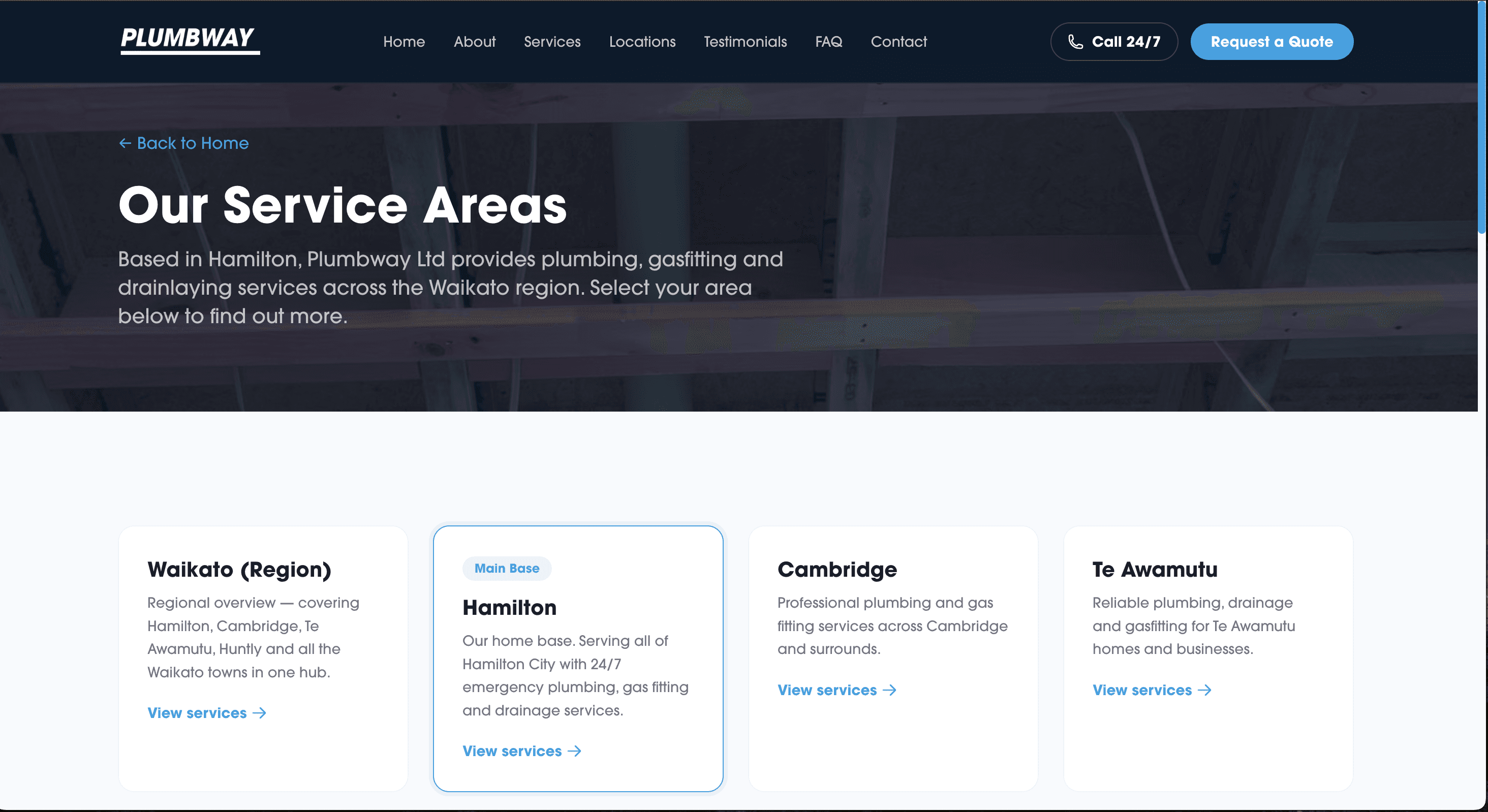Click the Main Base badge

click(507, 568)
